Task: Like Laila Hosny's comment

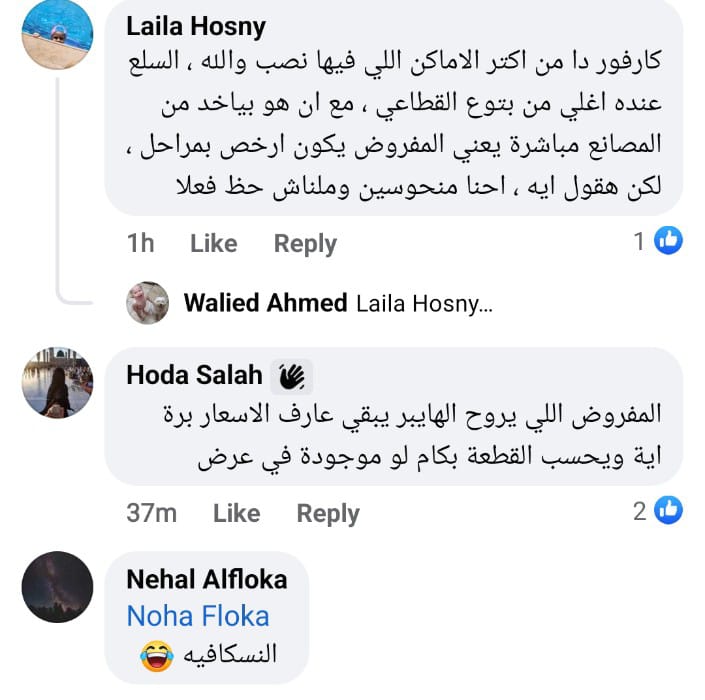Action: click(213, 243)
